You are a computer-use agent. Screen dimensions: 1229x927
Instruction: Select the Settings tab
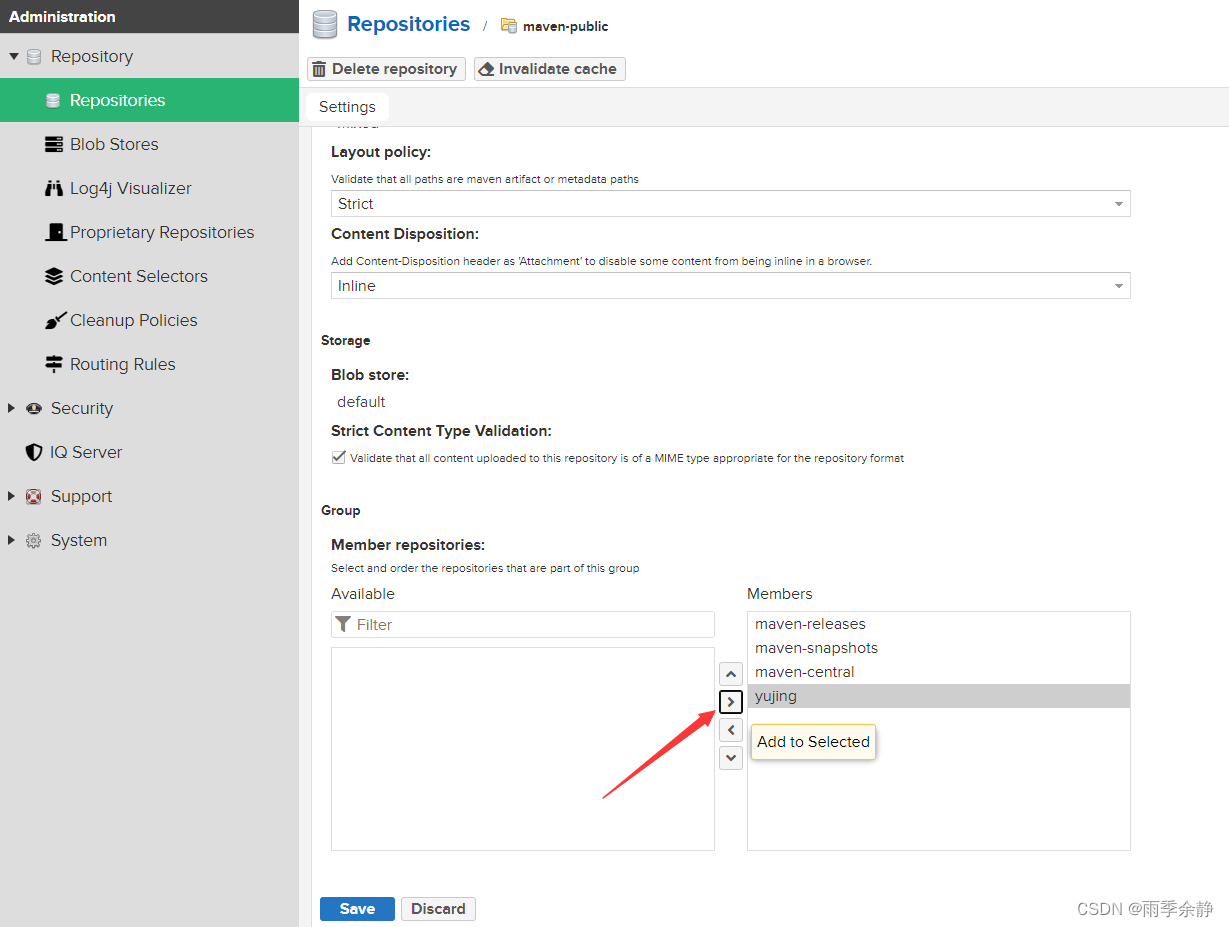[x=347, y=107]
